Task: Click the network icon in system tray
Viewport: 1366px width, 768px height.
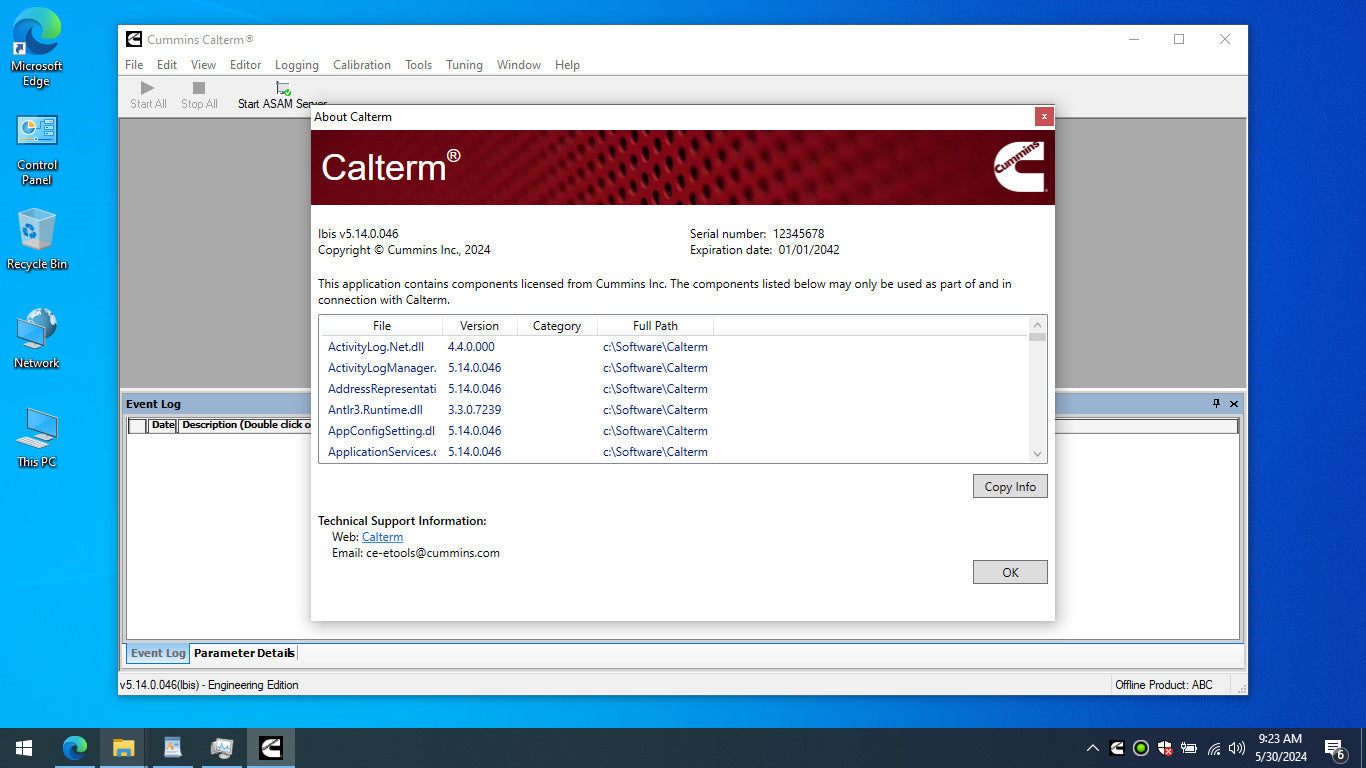Action: (1214, 748)
